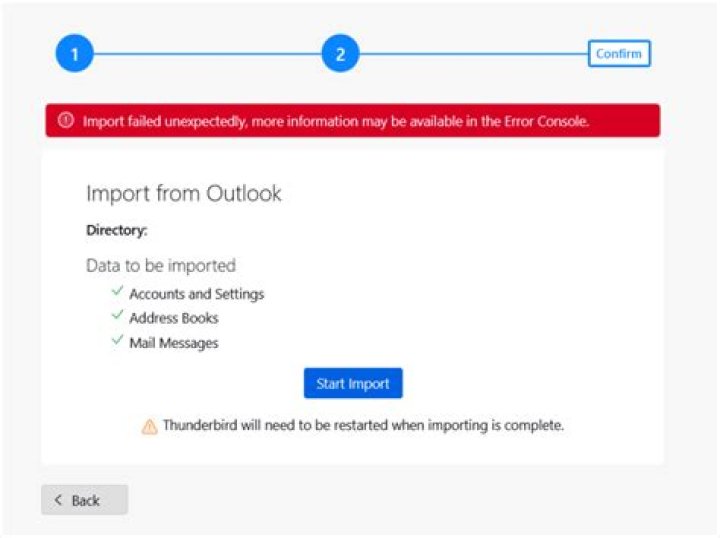This screenshot has height=538, width=720.
Task: Click checkmark beside Accounts and Settings
Action: (x=118, y=291)
